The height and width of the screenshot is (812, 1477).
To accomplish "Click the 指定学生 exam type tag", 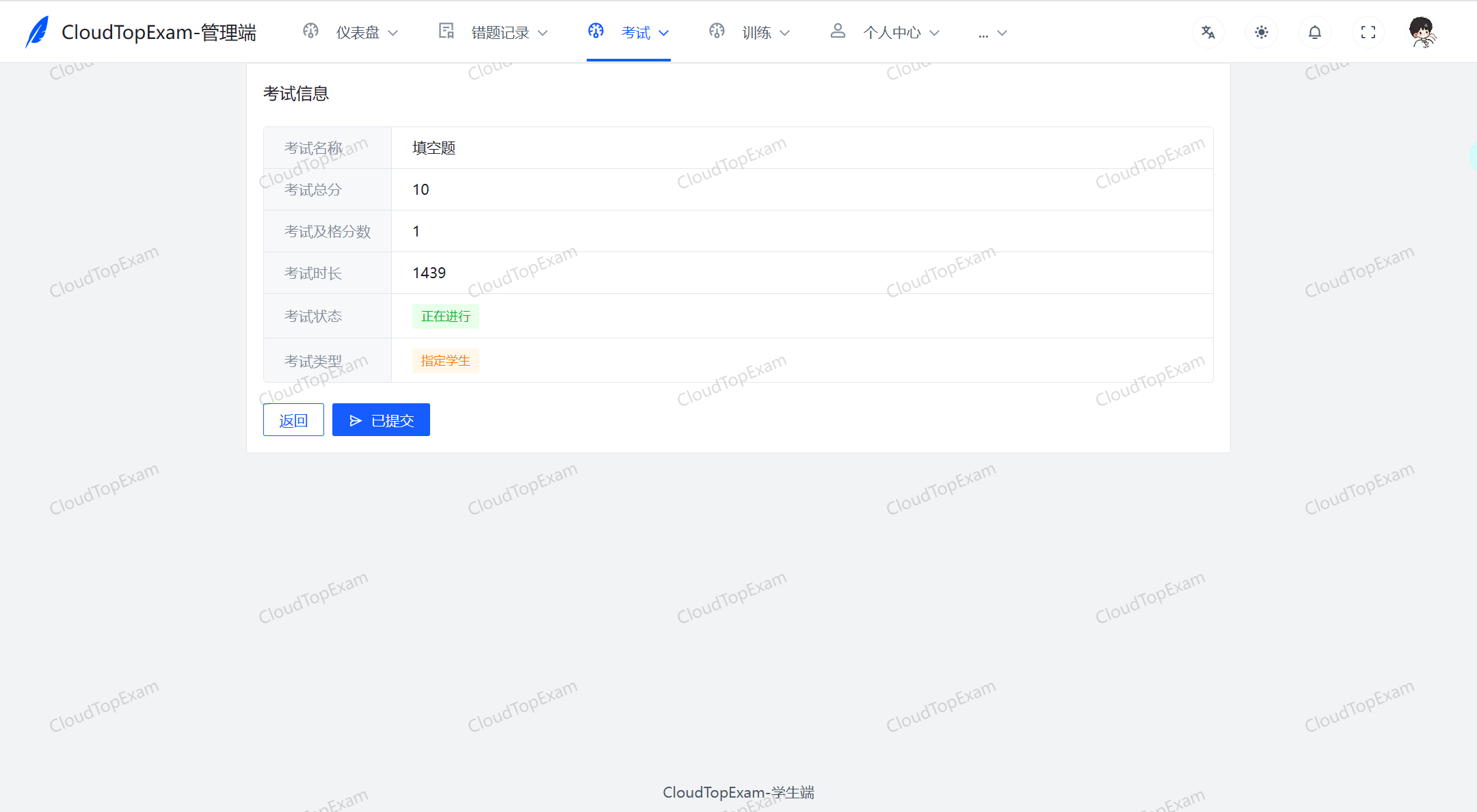I will tap(445, 360).
